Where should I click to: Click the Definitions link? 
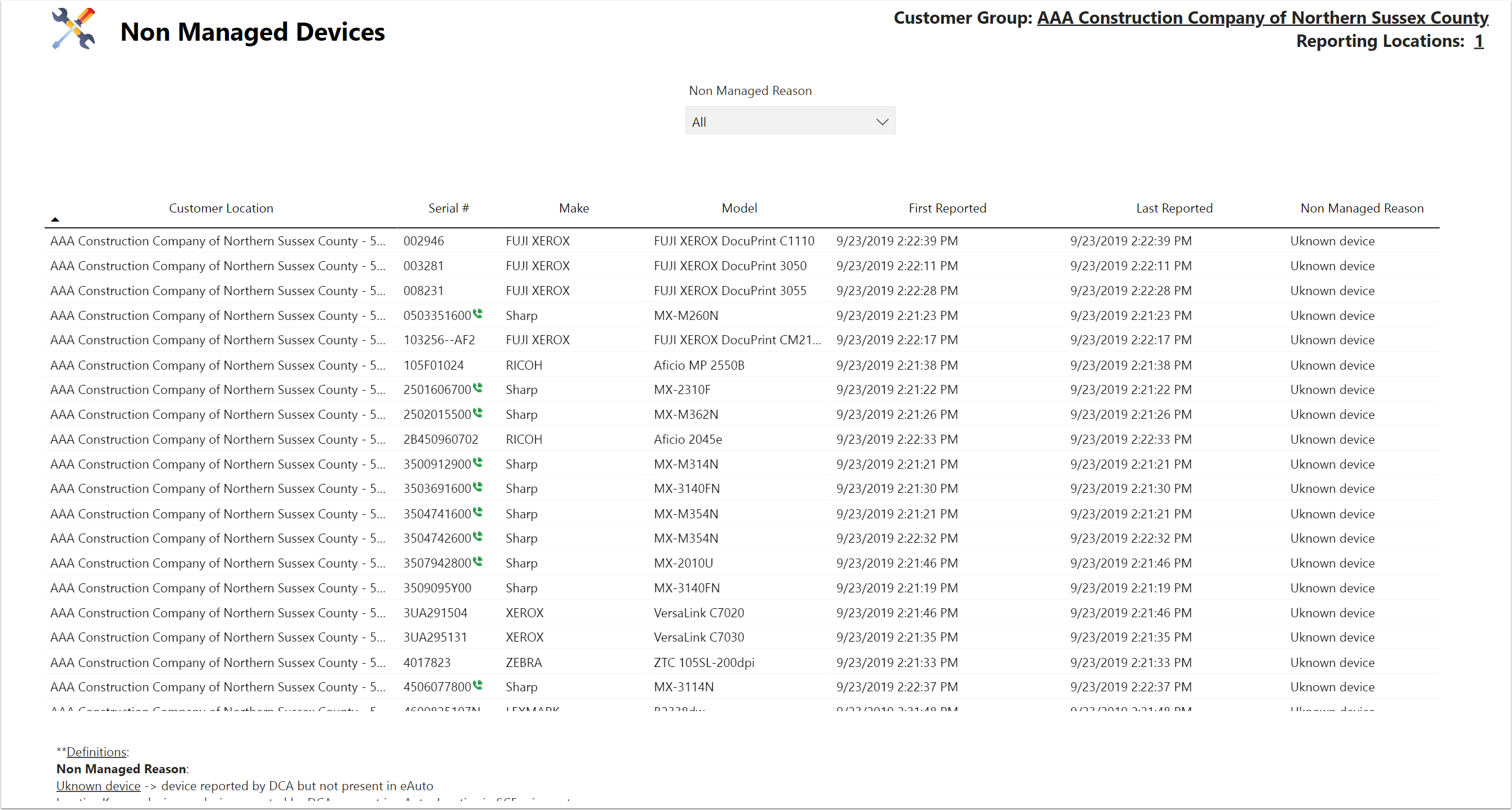pyautogui.click(x=97, y=752)
